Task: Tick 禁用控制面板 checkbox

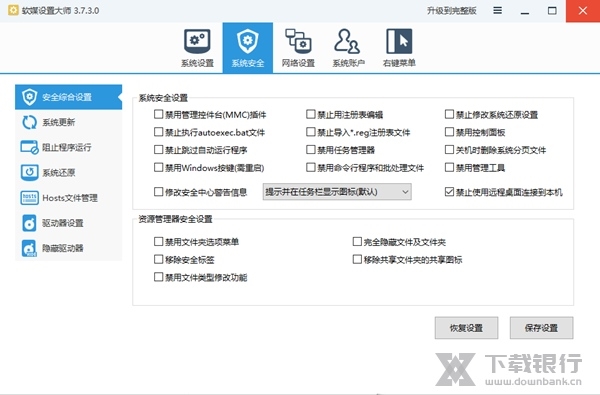Action: 449,132
